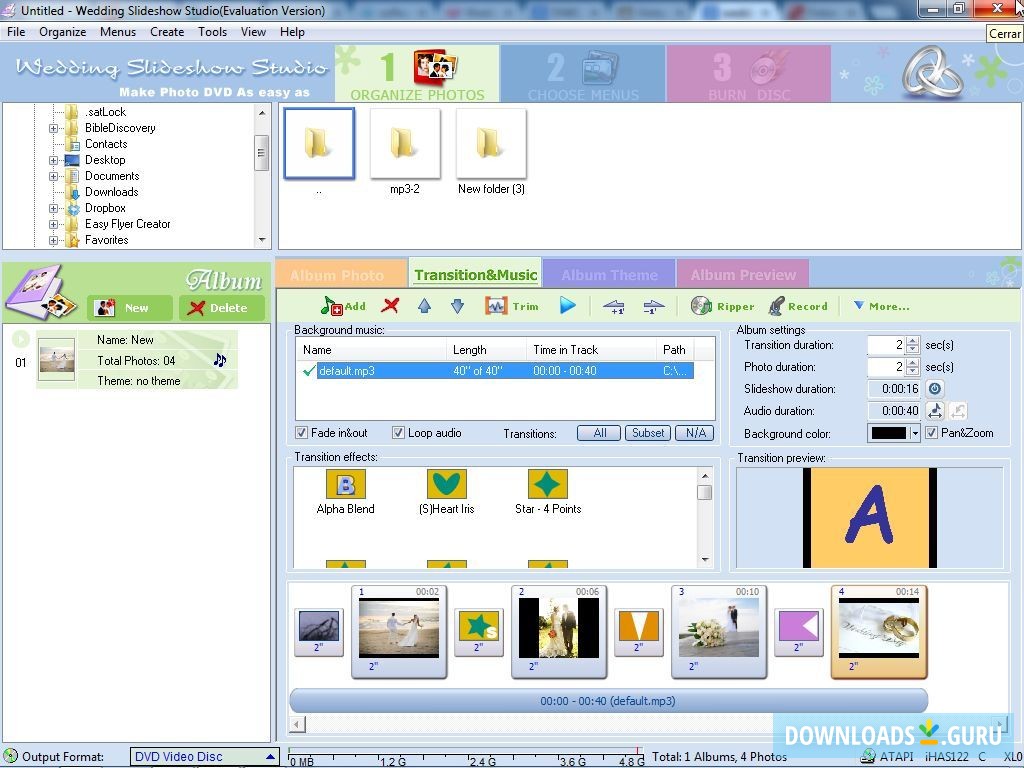1024x768 pixels.
Task: Open the Menus menu
Action: (x=118, y=31)
